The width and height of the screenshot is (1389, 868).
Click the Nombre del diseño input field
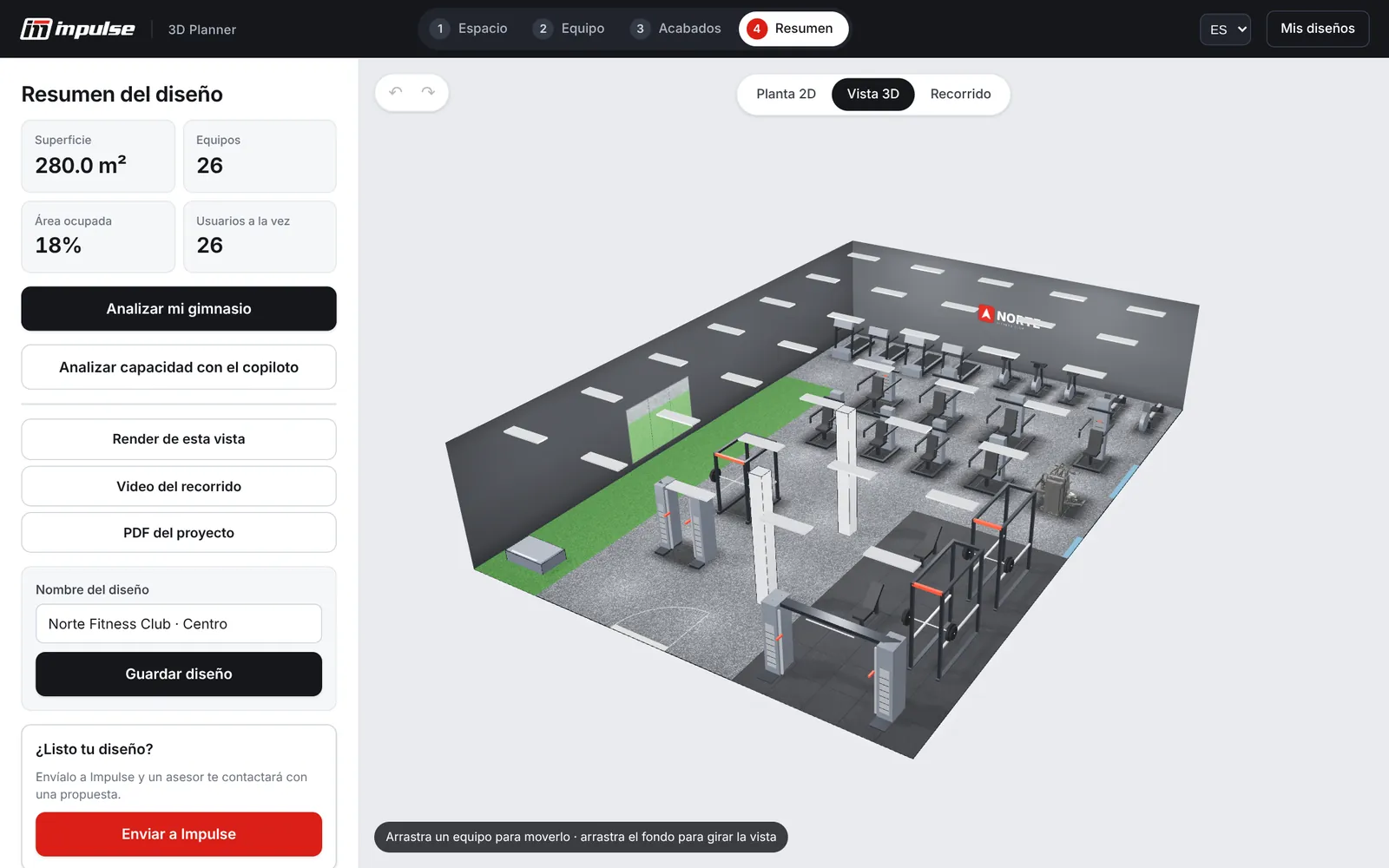(179, 624)
